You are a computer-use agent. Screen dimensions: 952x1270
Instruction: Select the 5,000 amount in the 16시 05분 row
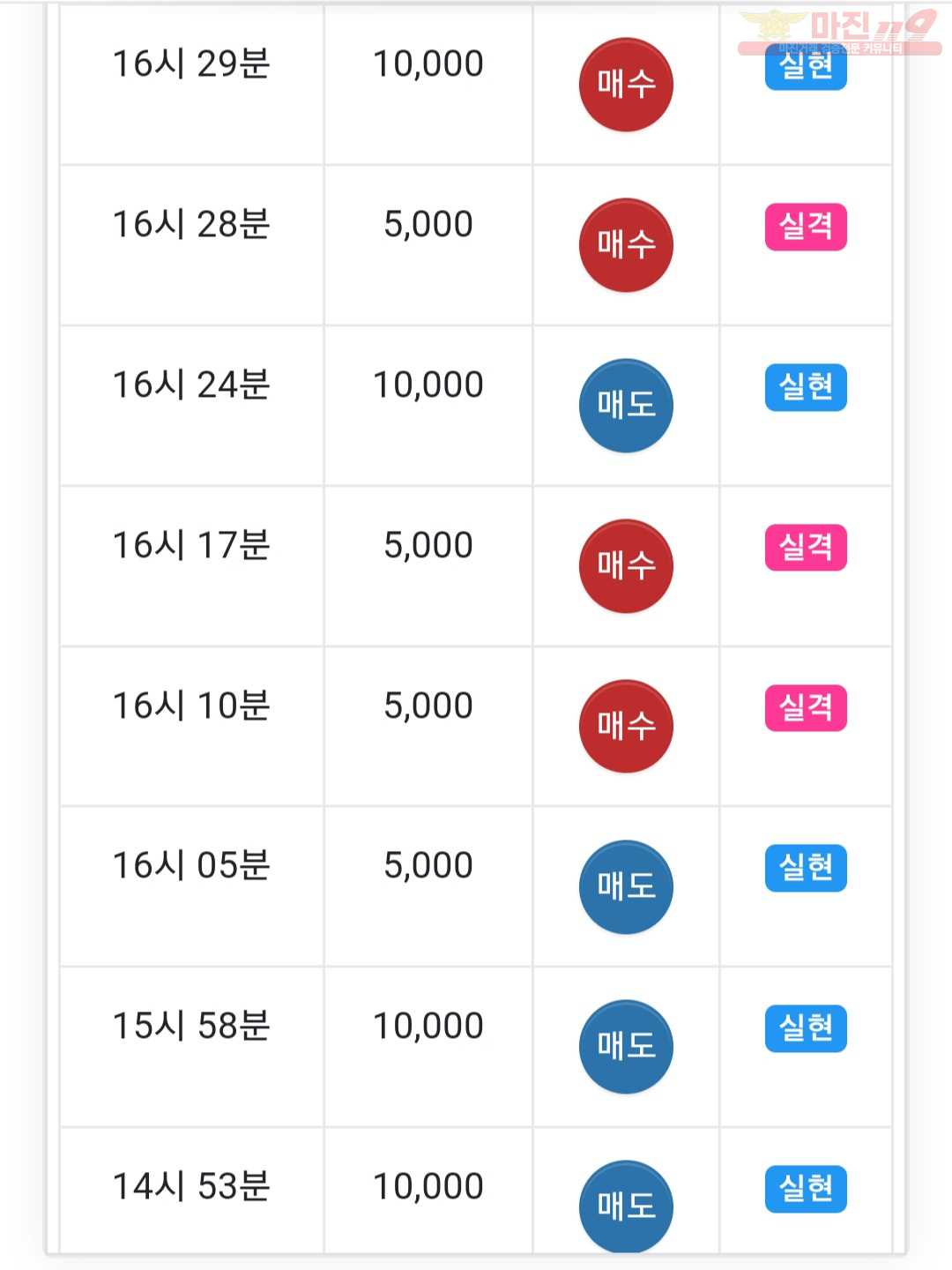[428, 865]
